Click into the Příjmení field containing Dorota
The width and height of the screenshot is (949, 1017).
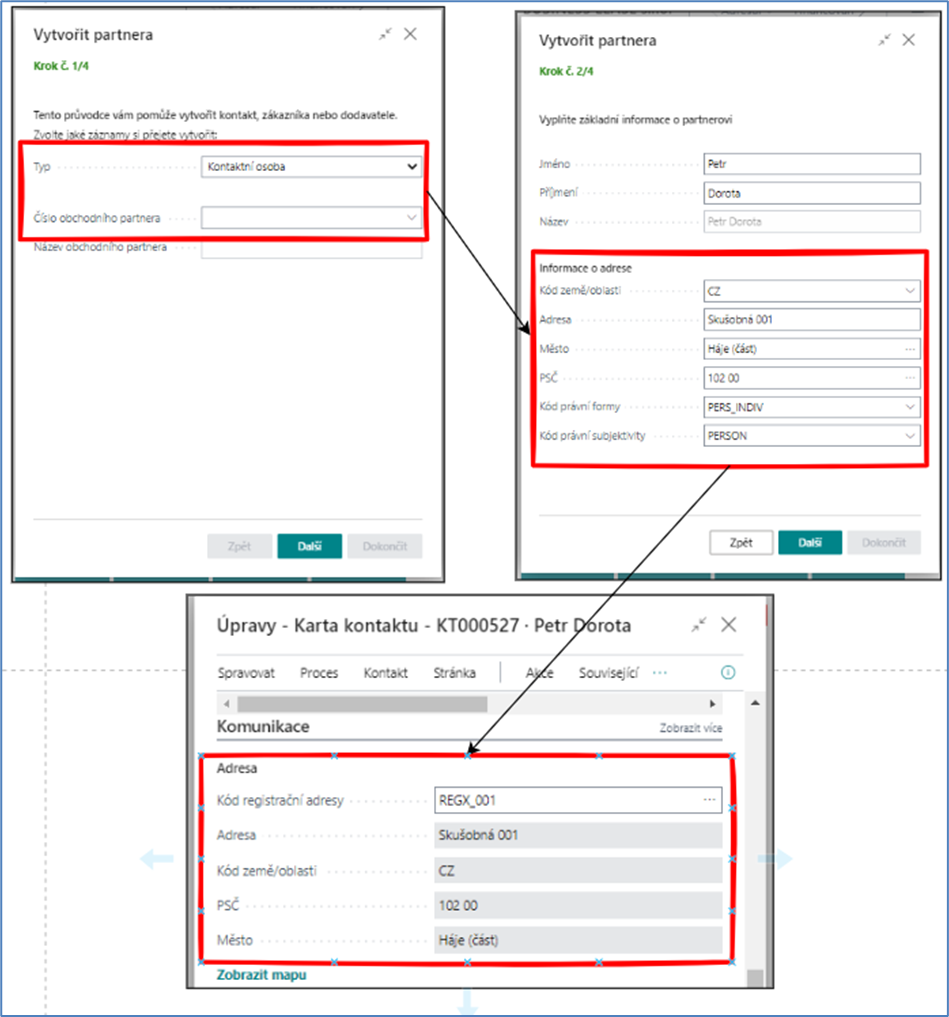[x=811, y=193]
